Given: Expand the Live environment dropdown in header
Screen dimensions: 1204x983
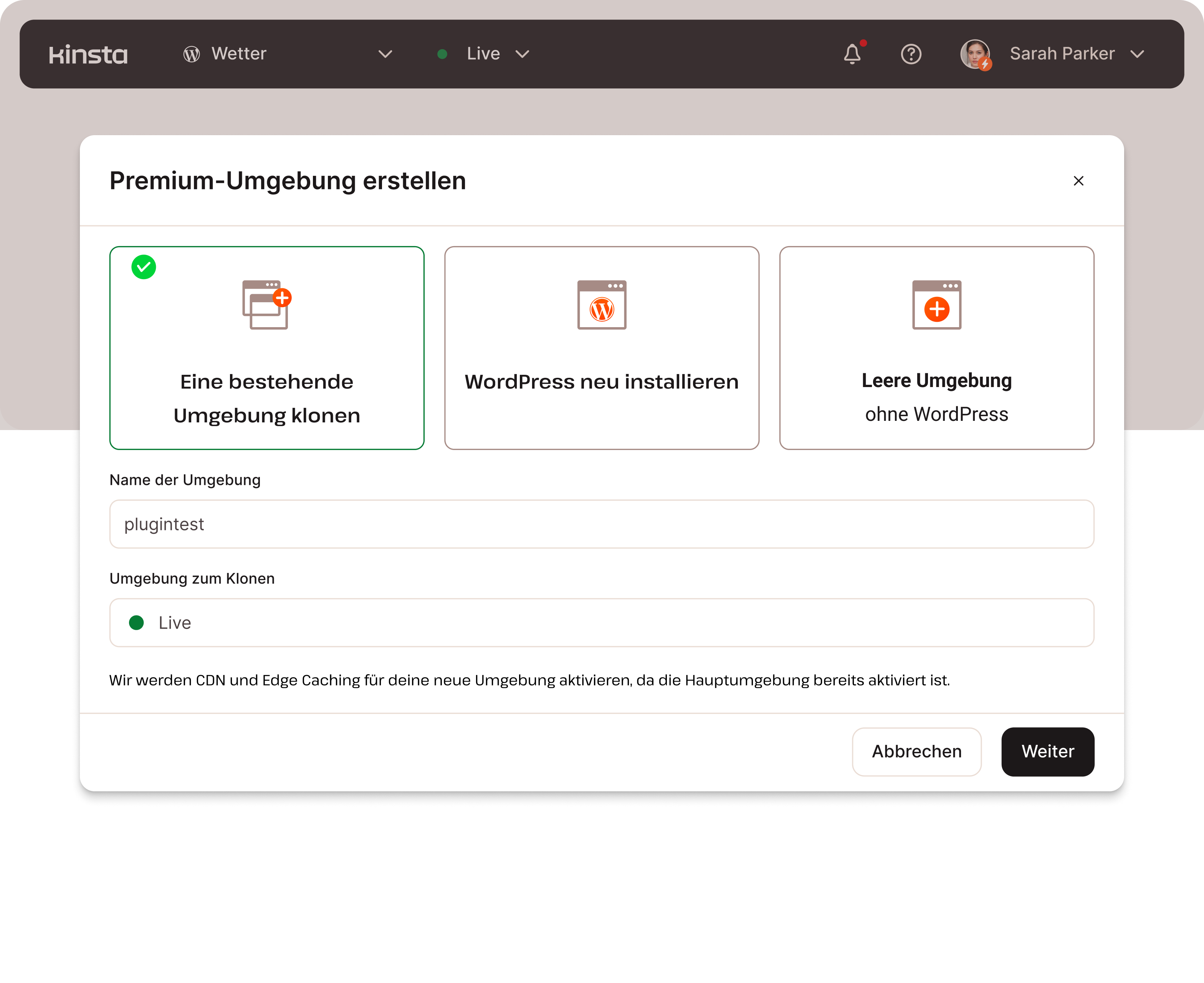Looking at the screenshot, I should (522, 55).
